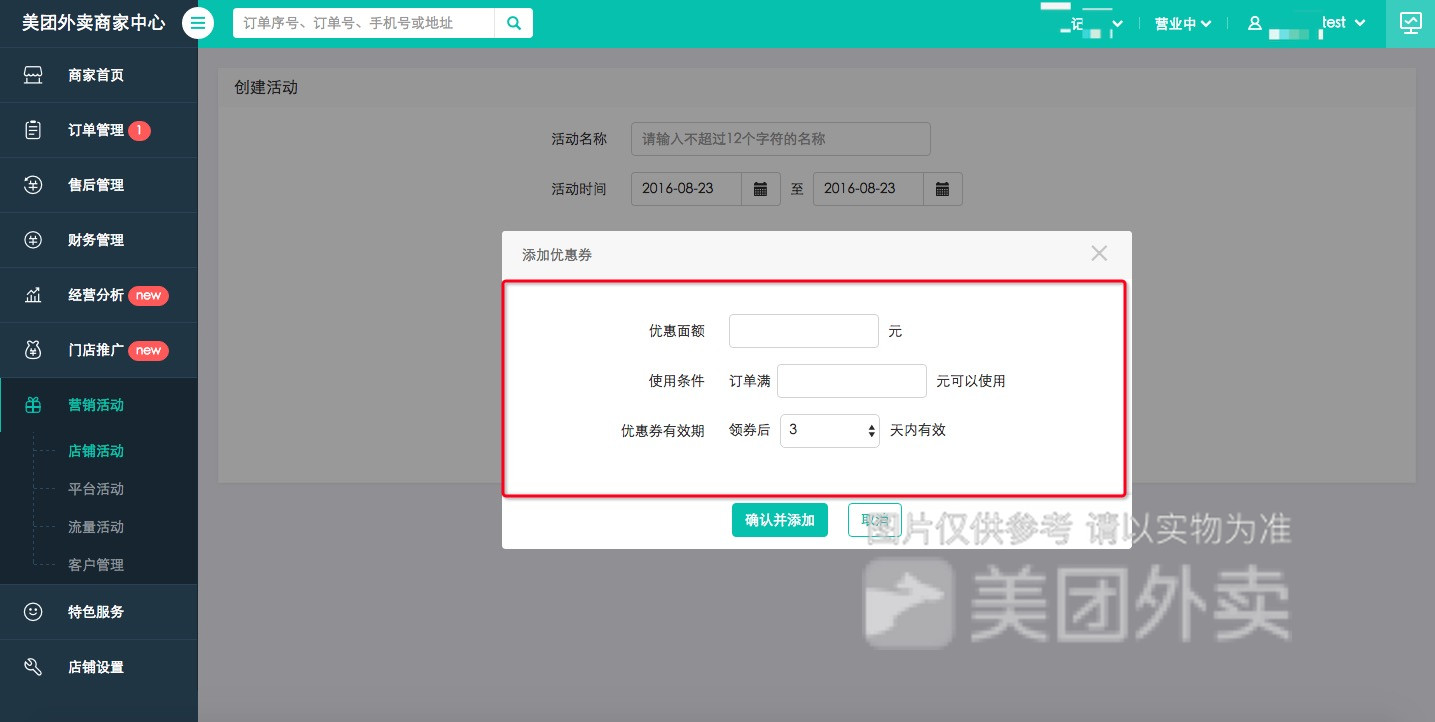Click the 订单管理 clipboard icon
Viewport: 1435px width, 722px height.
pos(33,130)
